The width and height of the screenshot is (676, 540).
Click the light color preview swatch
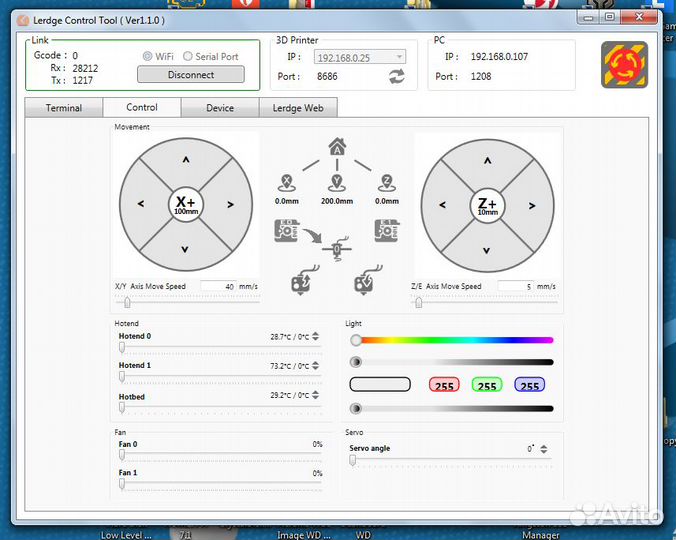tap(380, 384)
